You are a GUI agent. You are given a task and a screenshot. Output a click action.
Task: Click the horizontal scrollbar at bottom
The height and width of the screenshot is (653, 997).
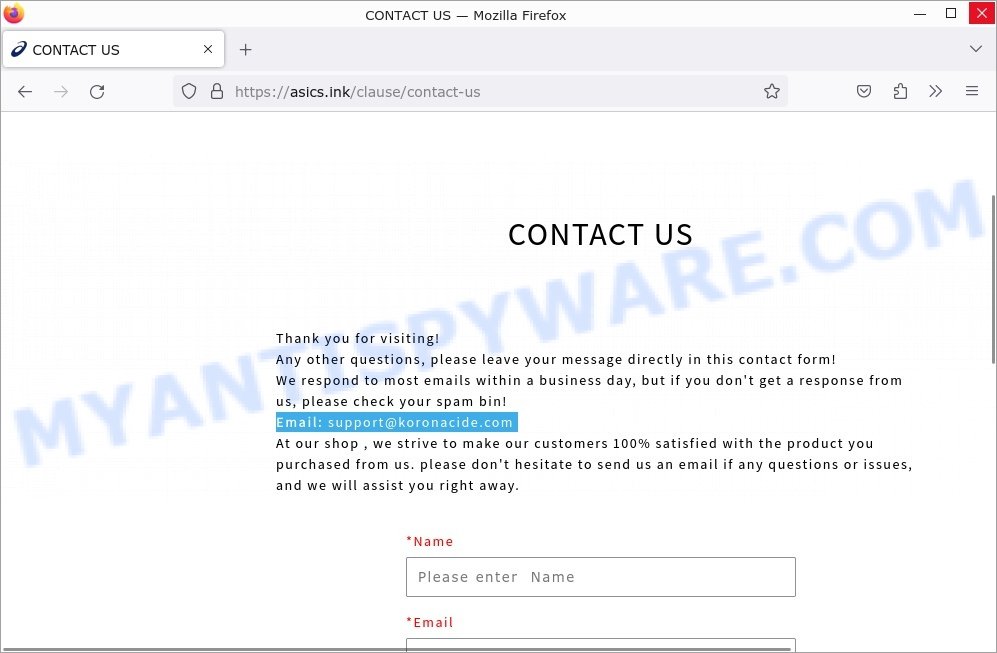coord(395,650)
